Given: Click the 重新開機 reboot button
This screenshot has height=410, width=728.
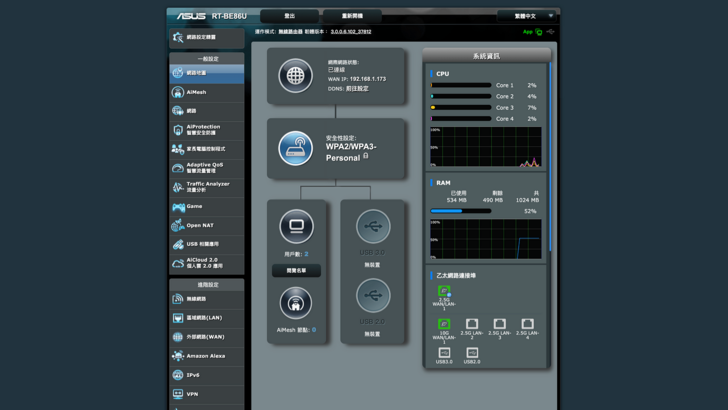Looking at the screenshot, I should [x=353, y=16].
